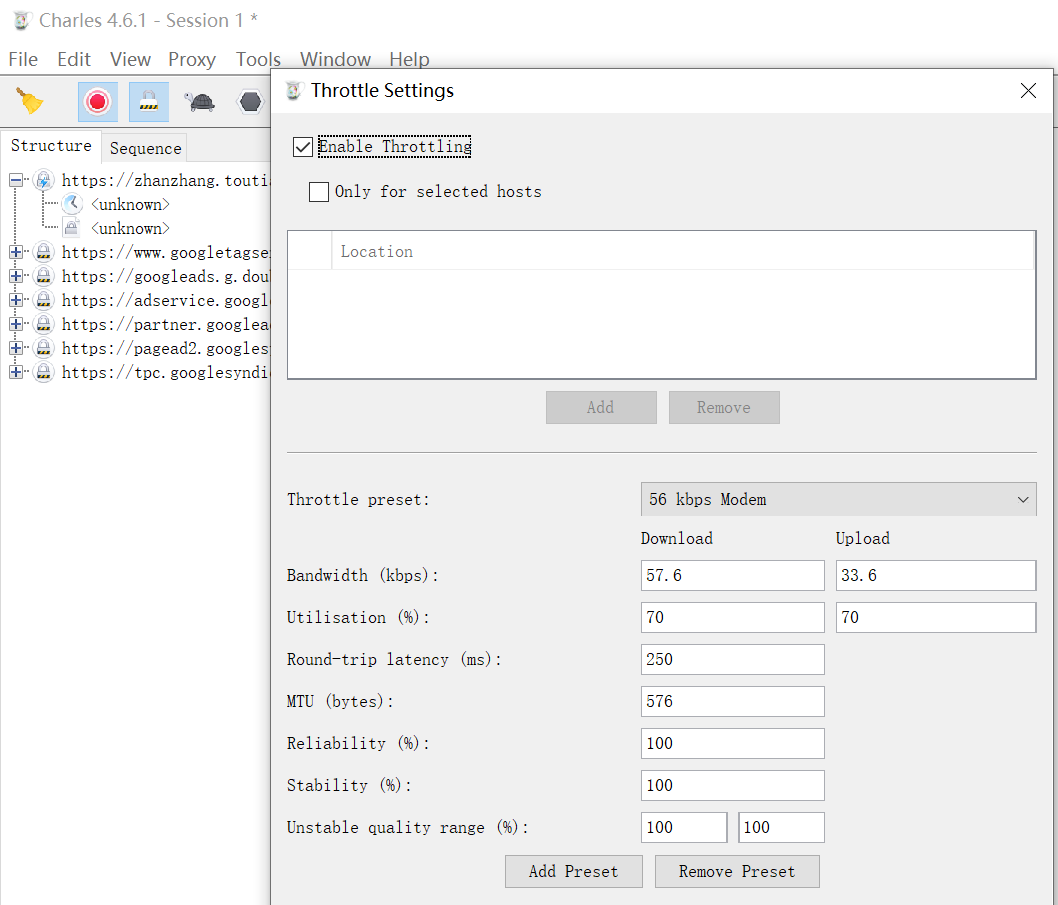This screenshot has width=1058, height=905.
Task: Toggle SSL proxying padlock toolbar icon
Action: click(x=148, y=102)
